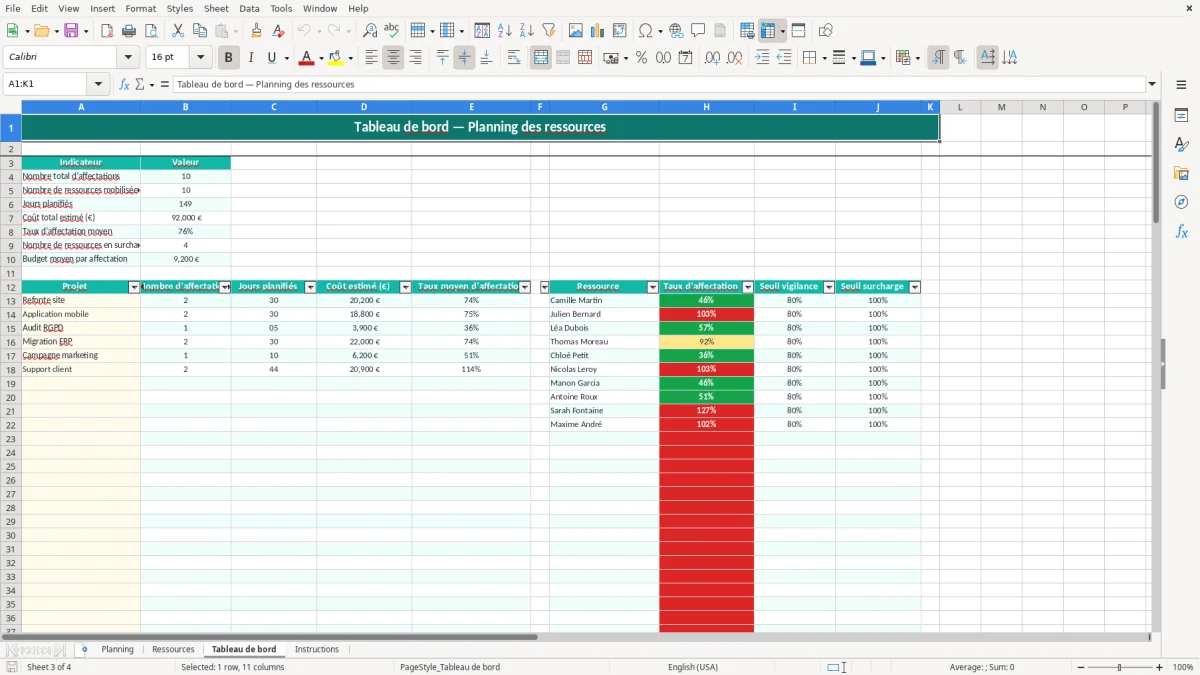This screenshot has width=1200, height=675.
Task: Open the sidebar Properties icon
Action: tap(1181, 115)
